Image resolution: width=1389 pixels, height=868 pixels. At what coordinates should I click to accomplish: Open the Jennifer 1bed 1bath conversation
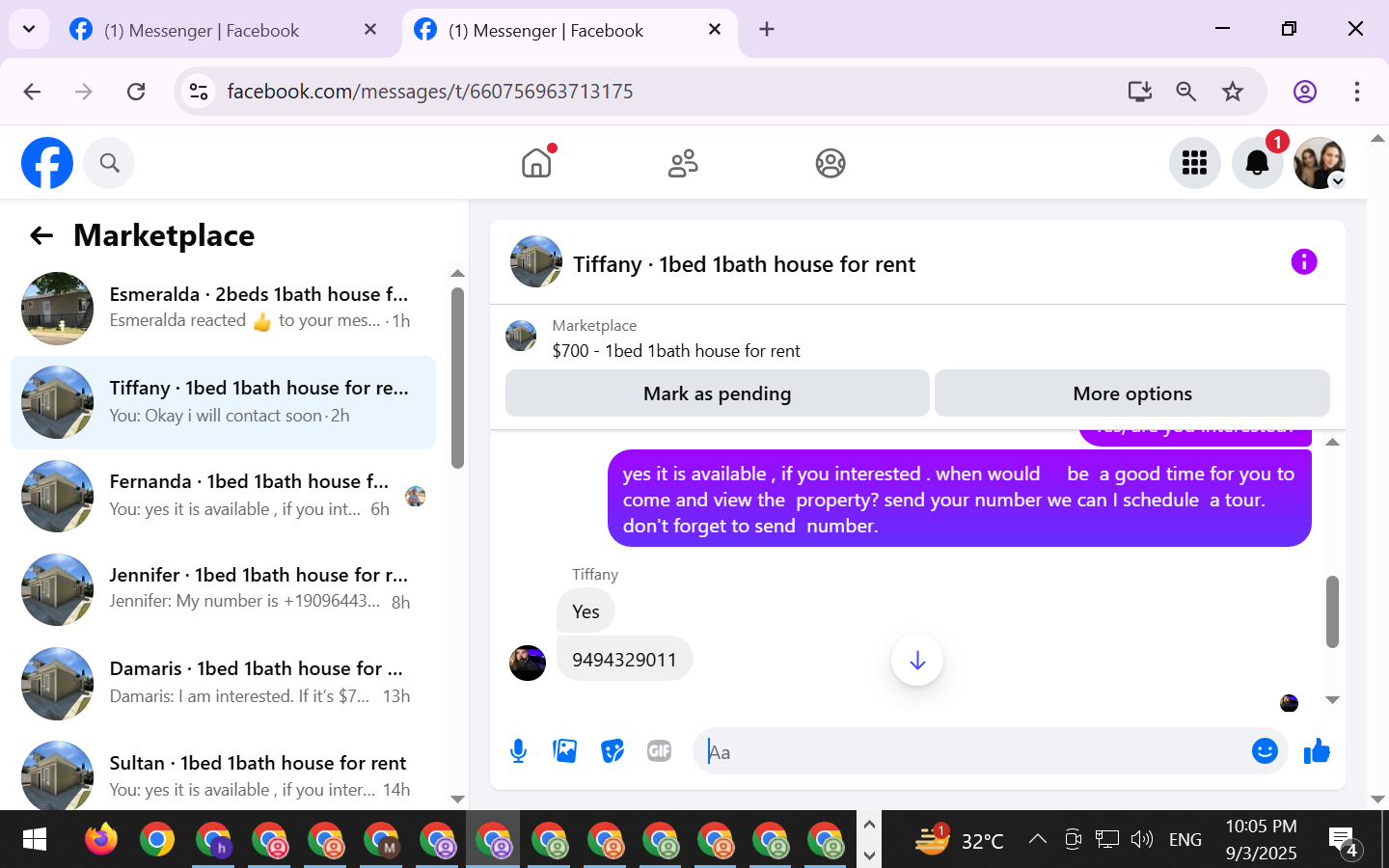click(223, 589)
